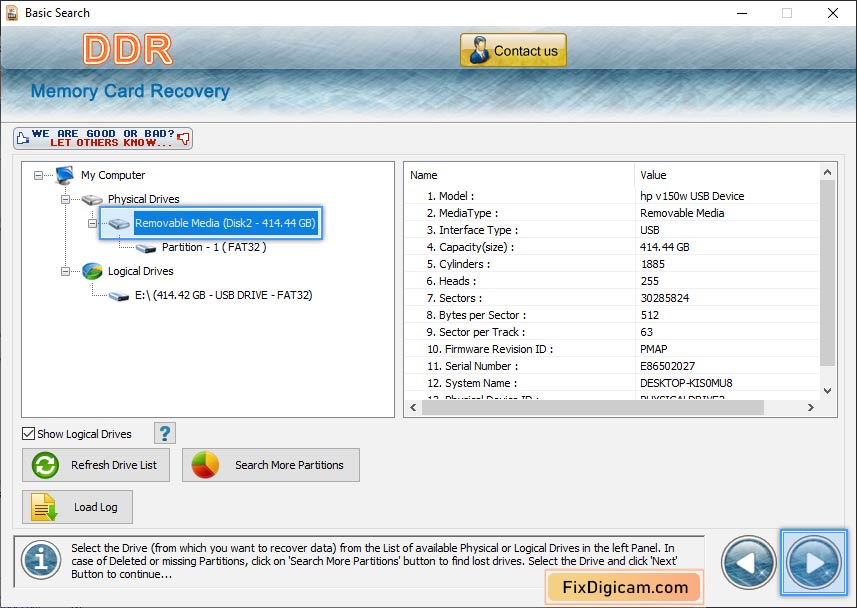Collapse the Physical Drives node
Image resolution: width=857 pixels, height=608 pixels.
coord(65,200)
